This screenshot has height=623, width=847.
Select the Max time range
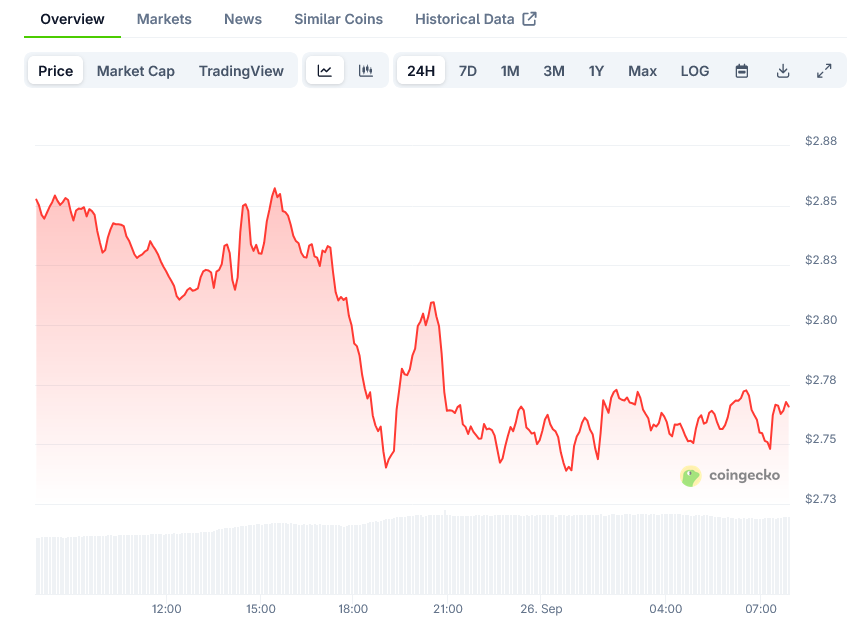point(642,71)
